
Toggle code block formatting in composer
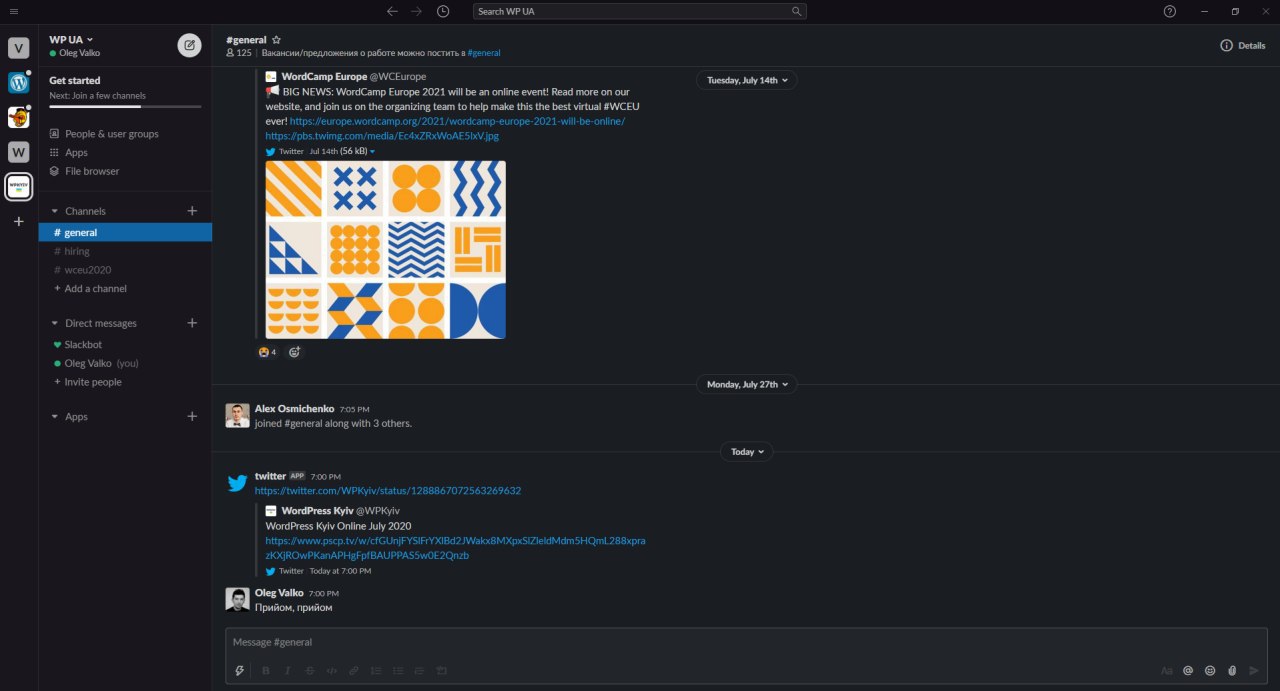(x=442, y=670)
